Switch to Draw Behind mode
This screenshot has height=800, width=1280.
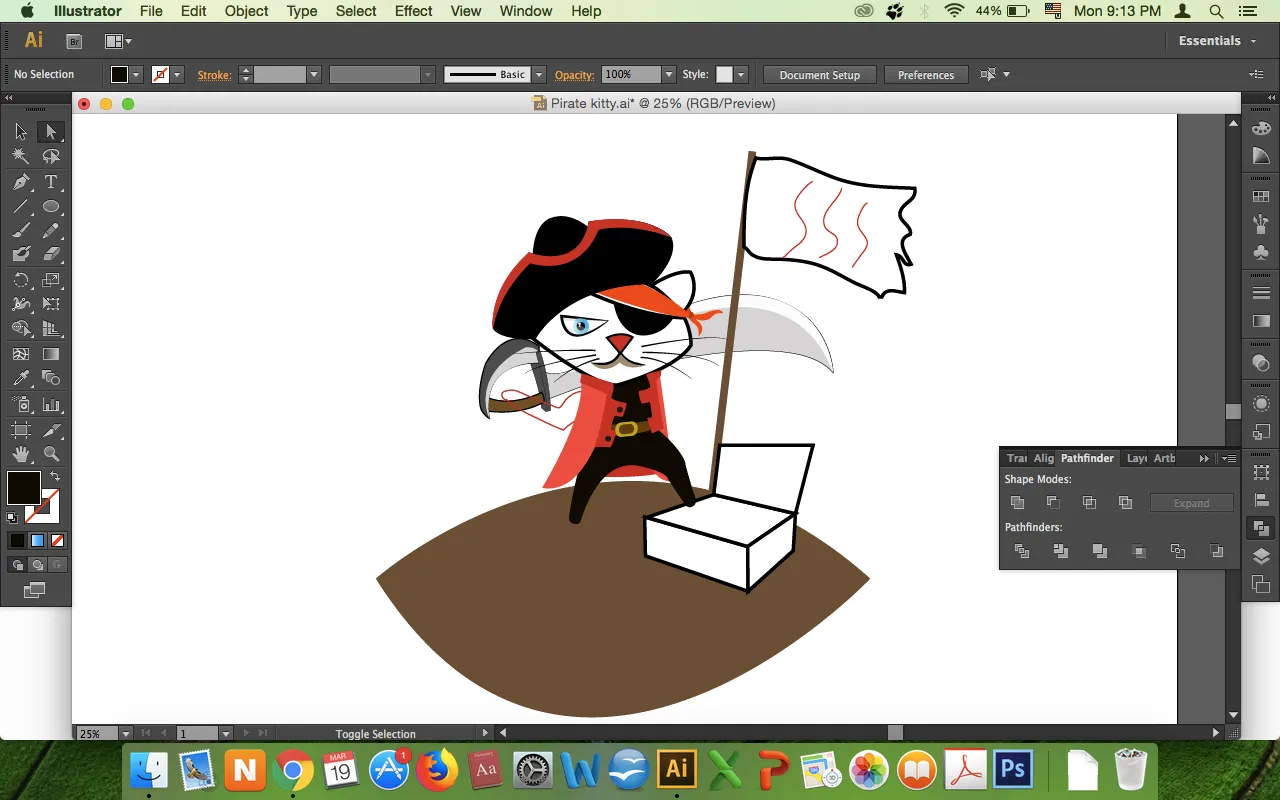[x=37, y=565]
